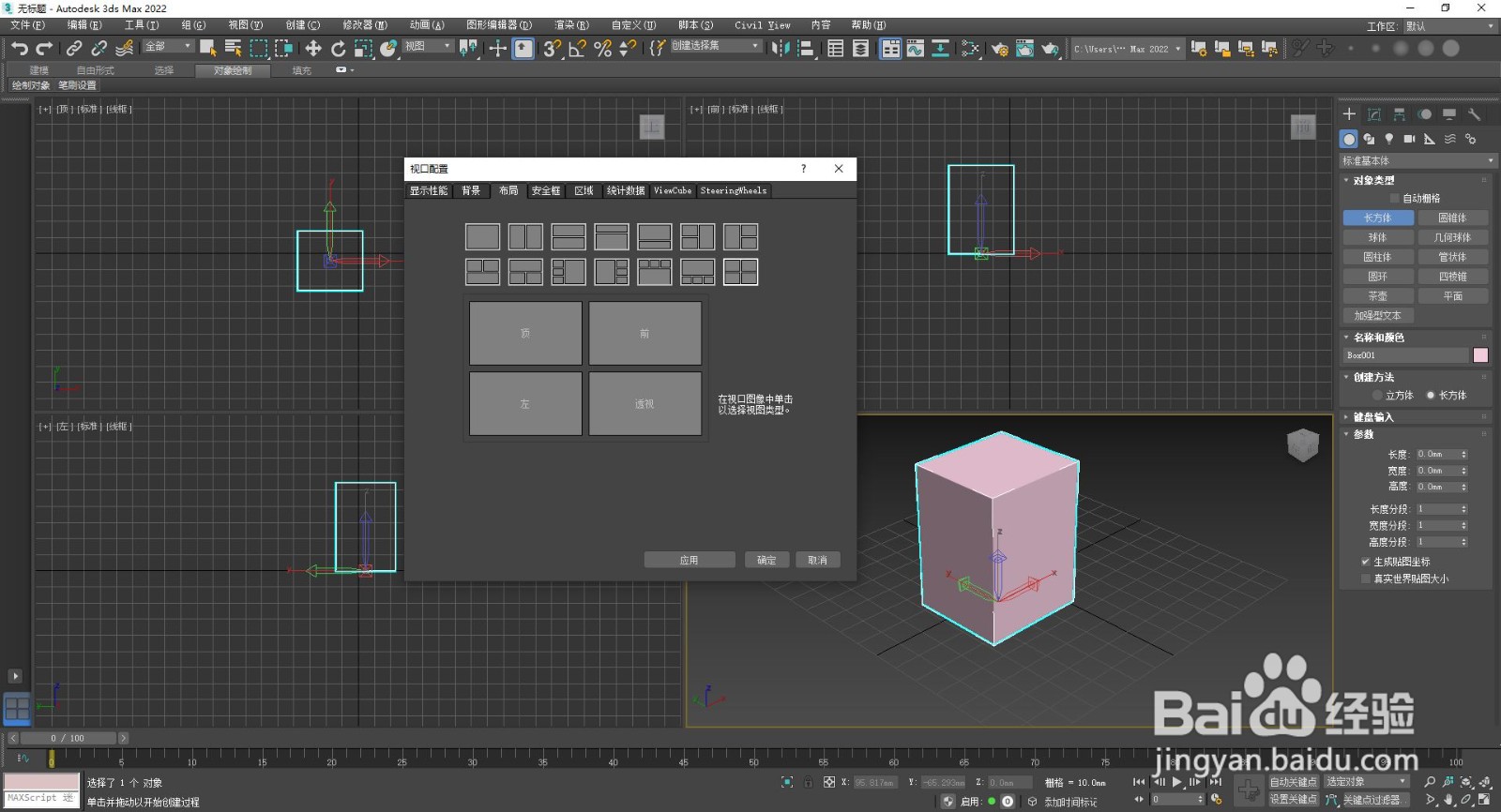1501x812 pixels.
Task: Click the Redo arrow in the main toolbar
Action: [44, 48]
